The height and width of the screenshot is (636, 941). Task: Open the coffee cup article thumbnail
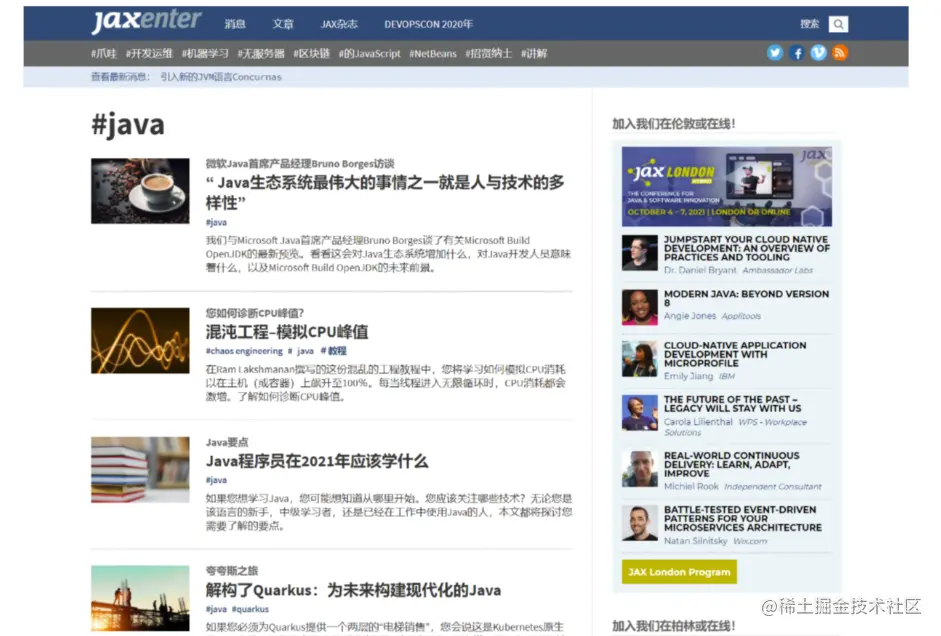pos(140,191)
